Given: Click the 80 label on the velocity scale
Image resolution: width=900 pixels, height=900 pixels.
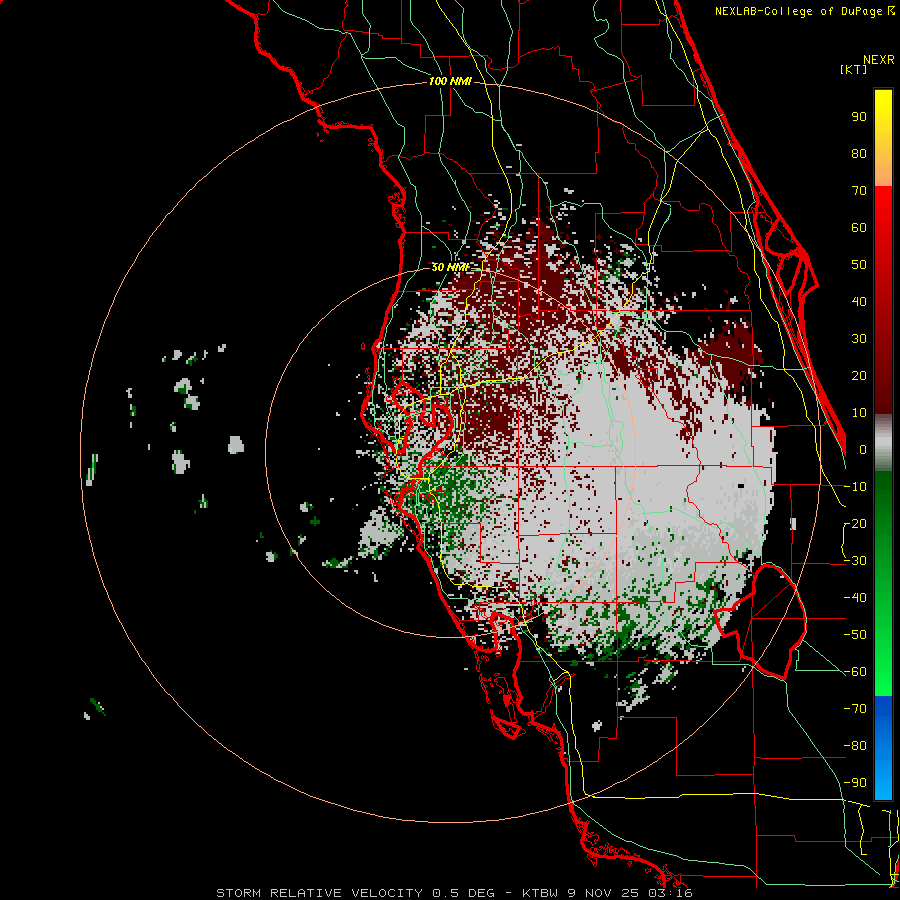Looking at the screenshot, I should [x=859, y=154].
